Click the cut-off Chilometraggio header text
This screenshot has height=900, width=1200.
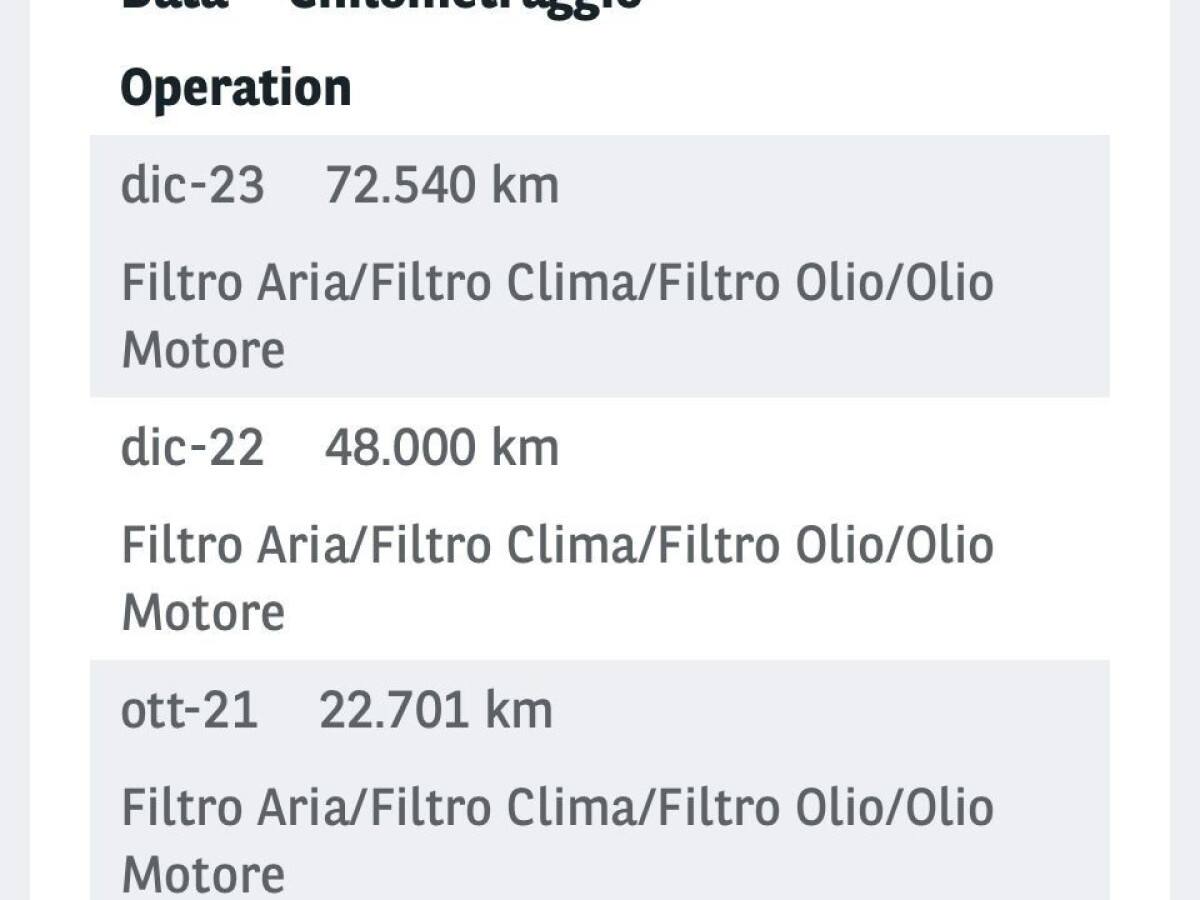tap(465, 5)
